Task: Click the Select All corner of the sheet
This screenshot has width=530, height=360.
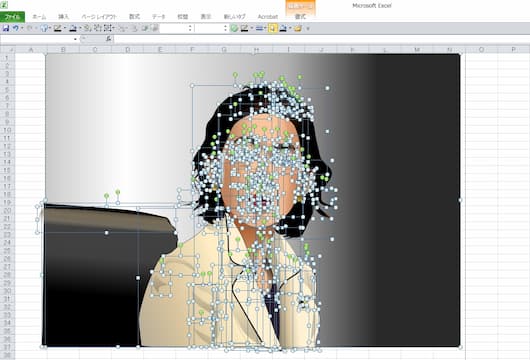Action: tap(7, 50)
